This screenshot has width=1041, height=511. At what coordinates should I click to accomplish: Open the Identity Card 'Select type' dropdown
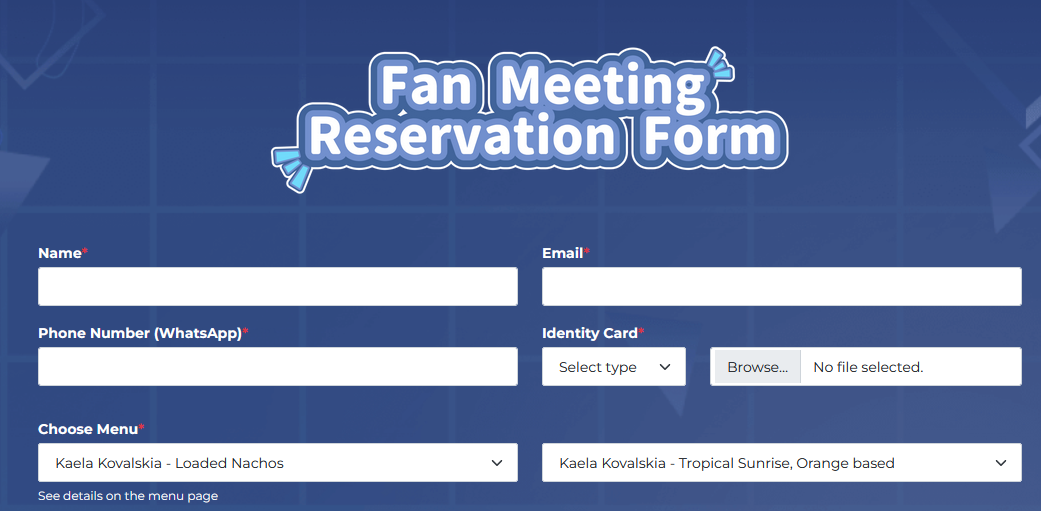tap(613, 366)
